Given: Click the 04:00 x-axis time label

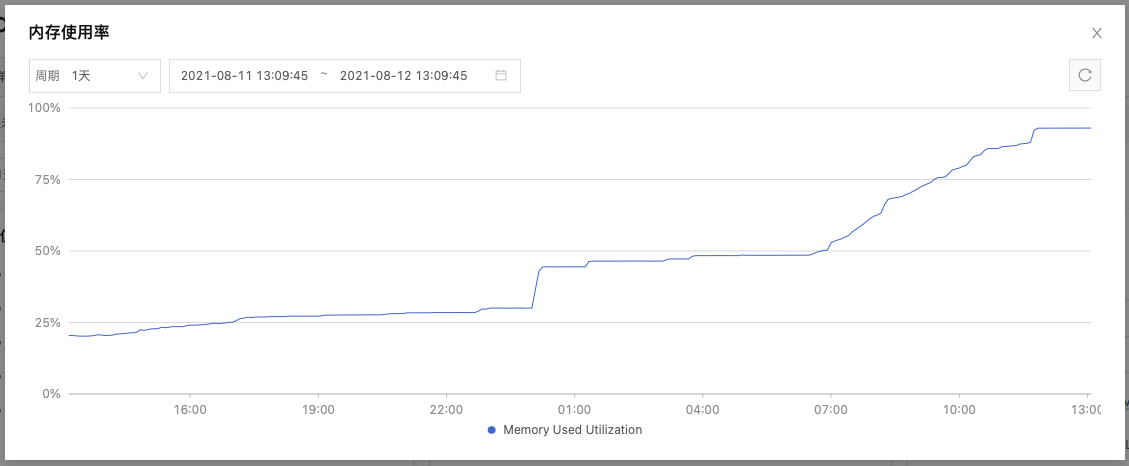Looking at the screenshot, I should (703, 410).
